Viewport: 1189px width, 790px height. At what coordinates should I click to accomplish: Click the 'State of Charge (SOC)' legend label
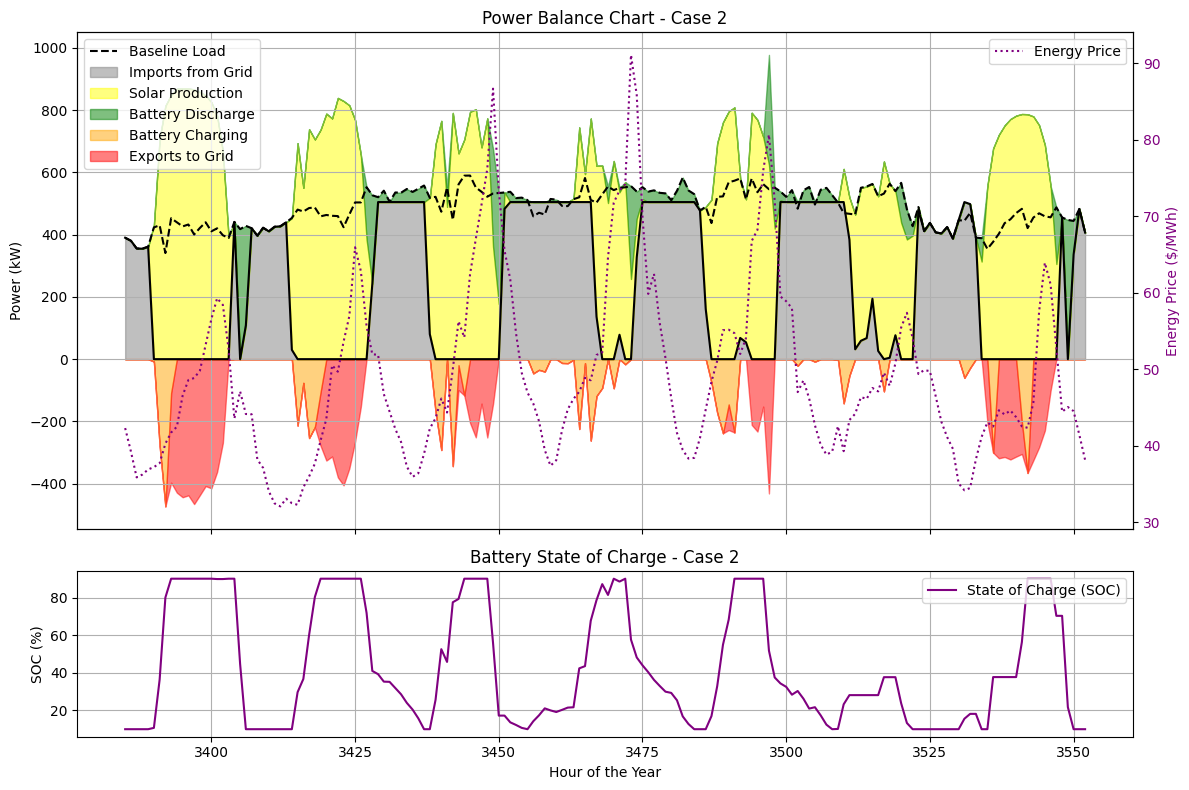coord(1043,590)
